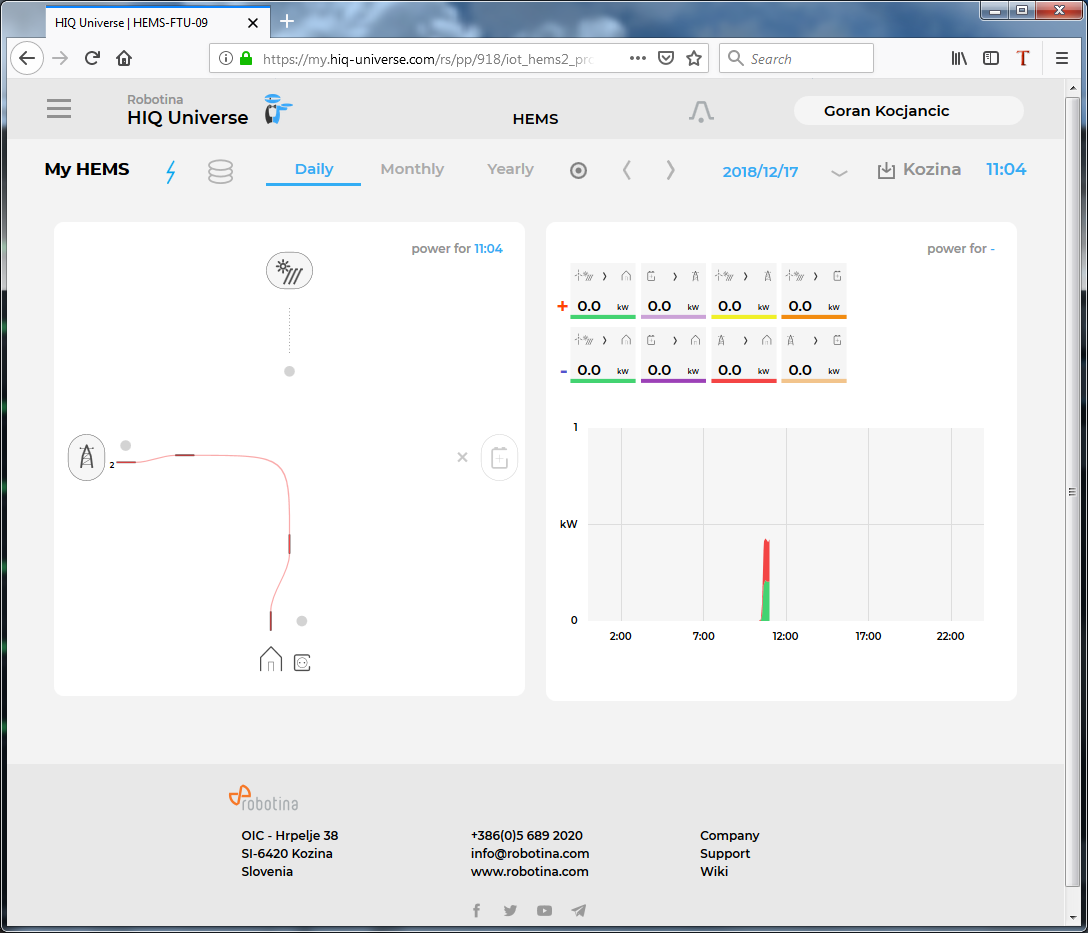Click the database stack energy icon
This screenshot has height=933, width=1088.
point(220,172)
